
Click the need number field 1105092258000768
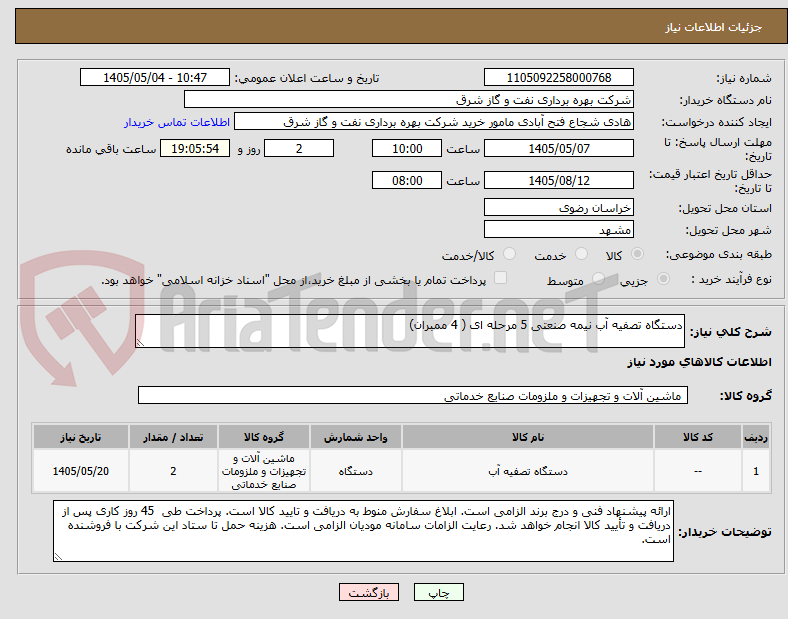pyautogui.click(x=558, y=77)
